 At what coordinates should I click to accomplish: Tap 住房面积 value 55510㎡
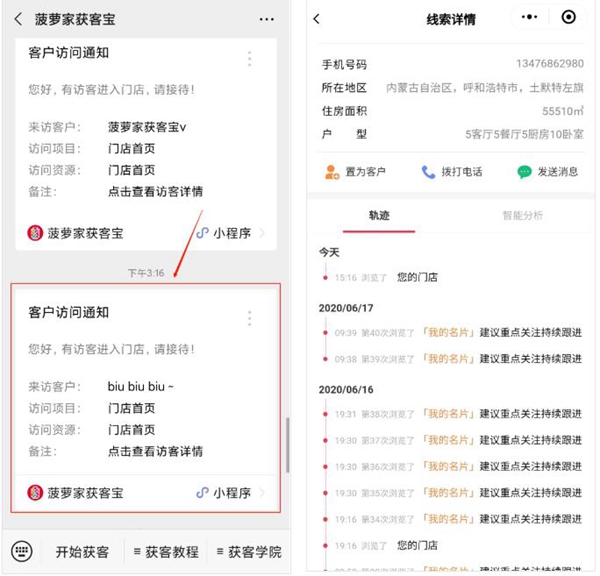[x=562, y=111]
